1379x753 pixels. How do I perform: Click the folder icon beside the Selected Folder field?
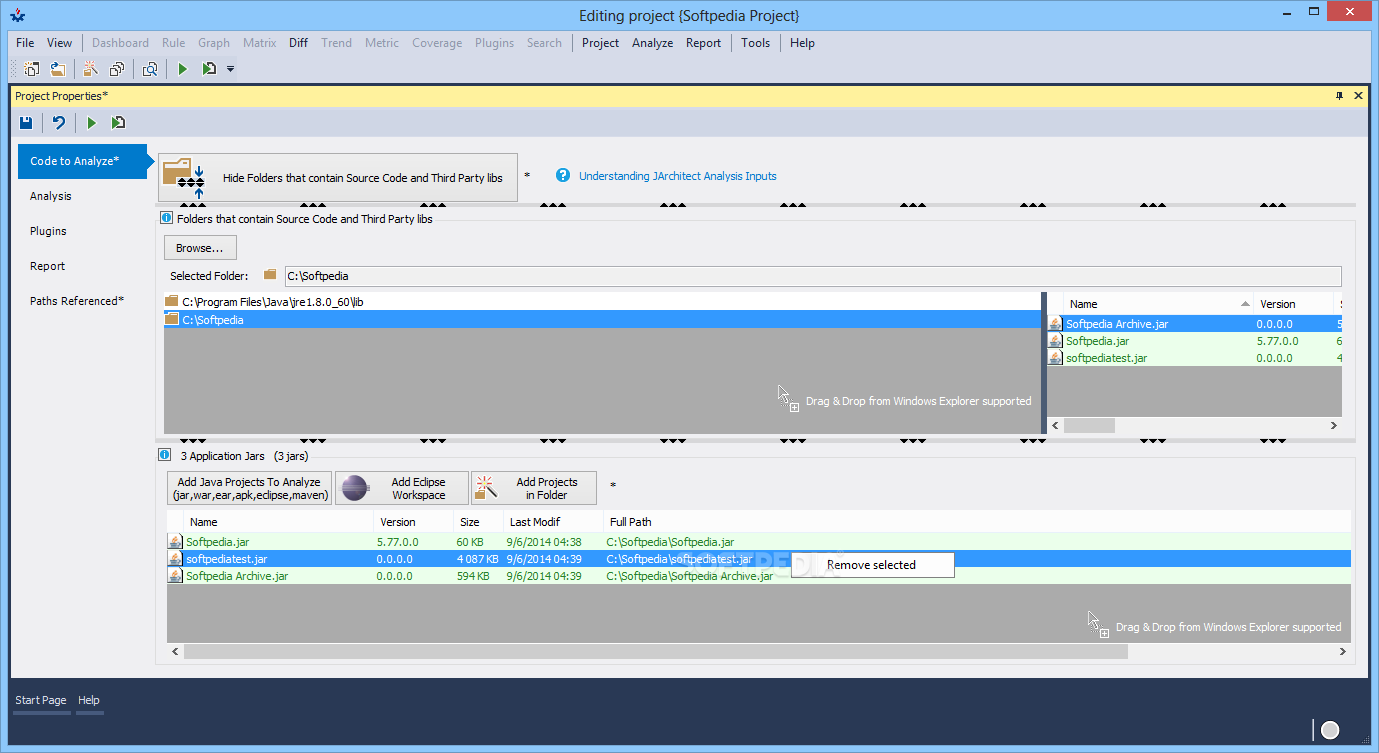coord(269,275)
